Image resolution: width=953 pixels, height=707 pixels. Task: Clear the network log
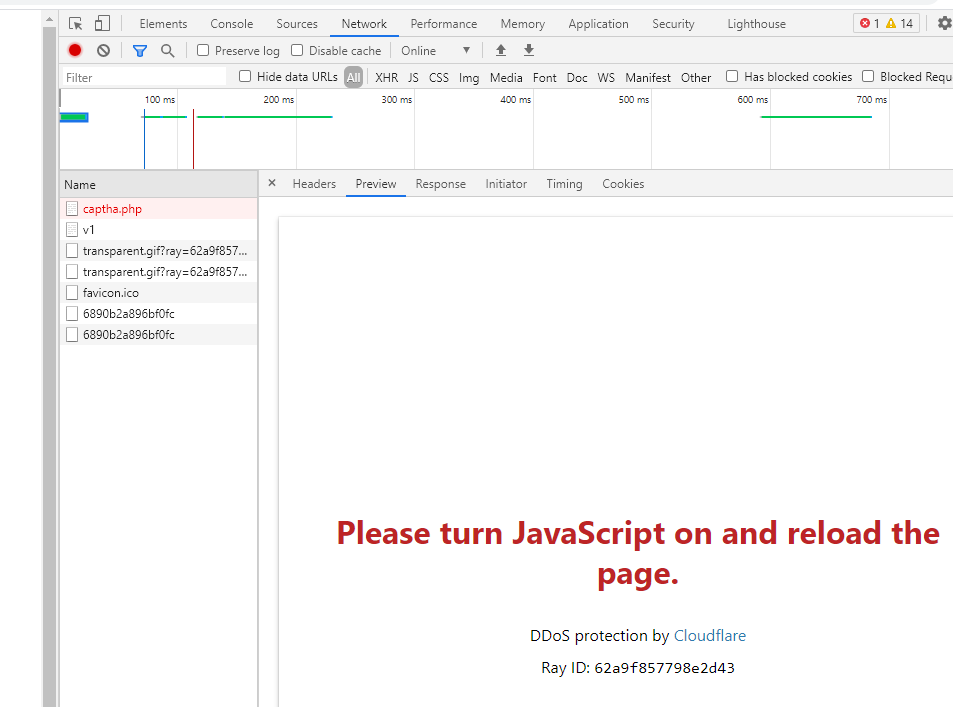click(103, 50)
